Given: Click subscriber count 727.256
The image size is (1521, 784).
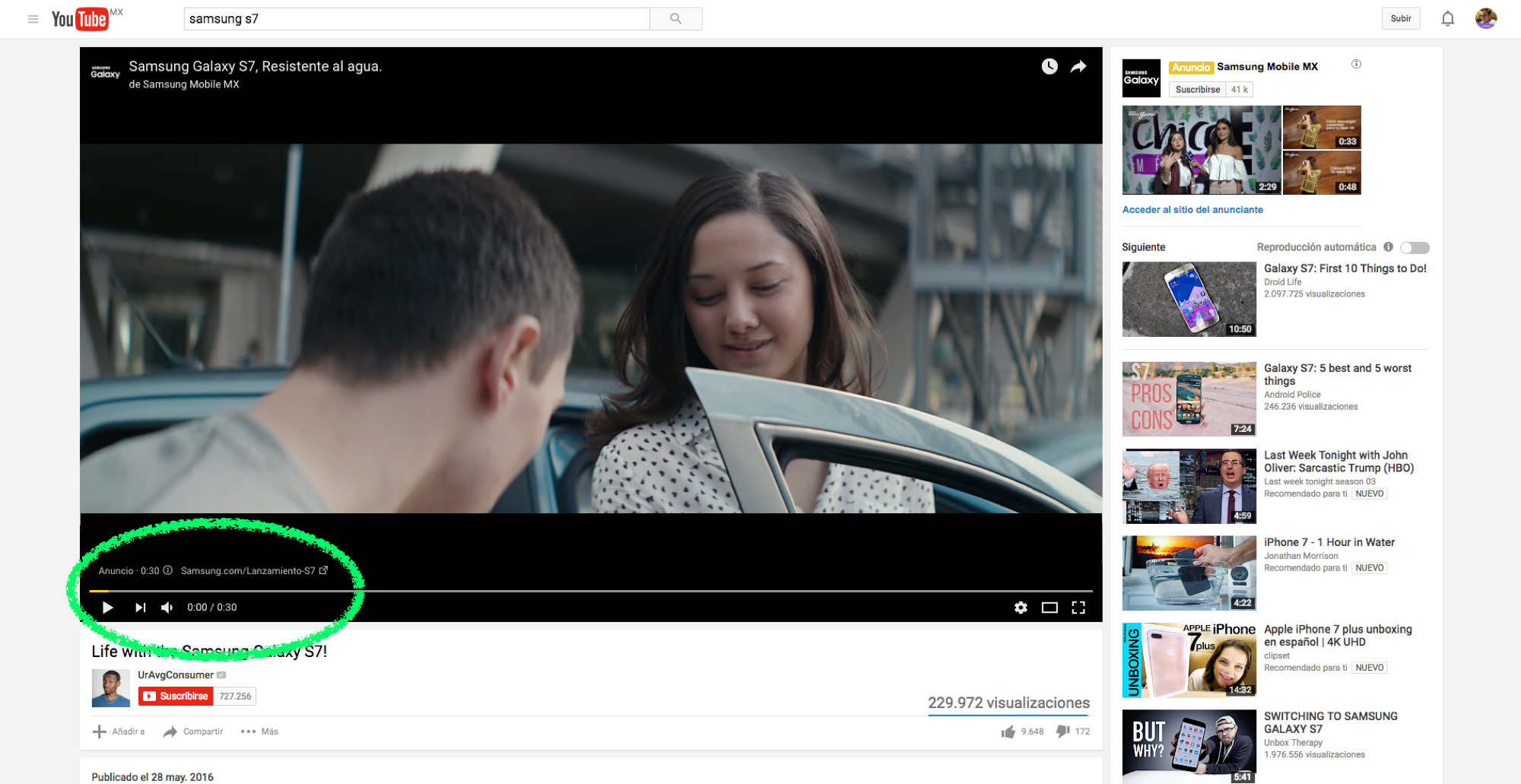Looking at the screenshot, I should (x=235, y=696).
